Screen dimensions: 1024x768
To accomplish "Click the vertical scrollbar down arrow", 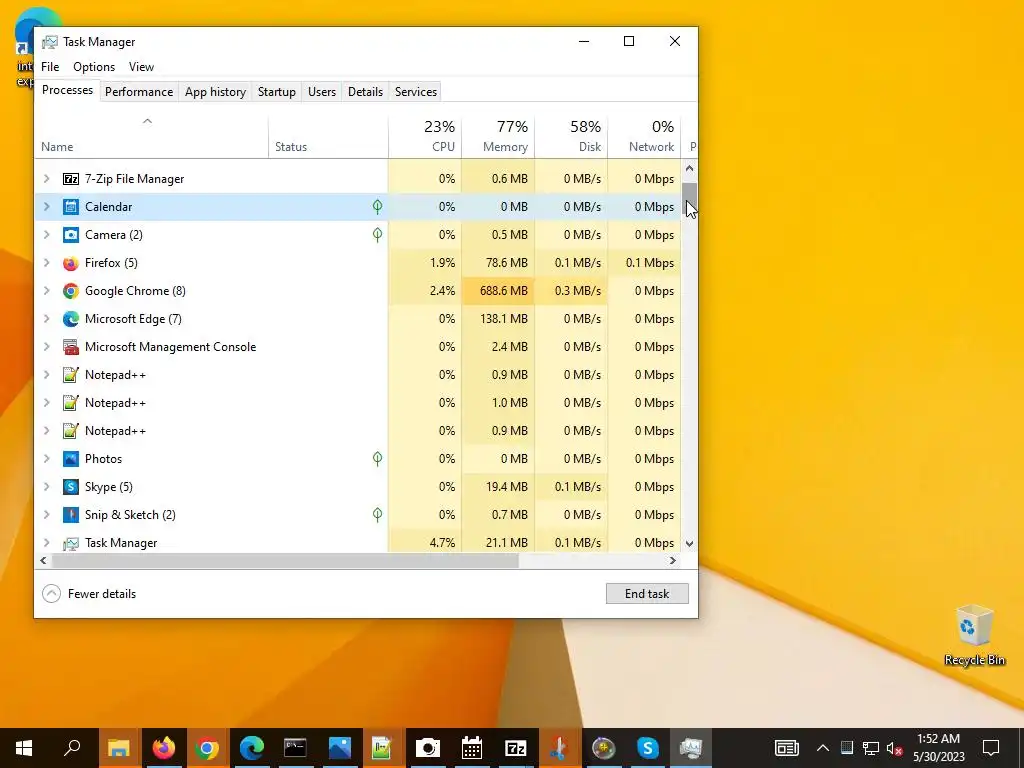I will pos(690,543).
